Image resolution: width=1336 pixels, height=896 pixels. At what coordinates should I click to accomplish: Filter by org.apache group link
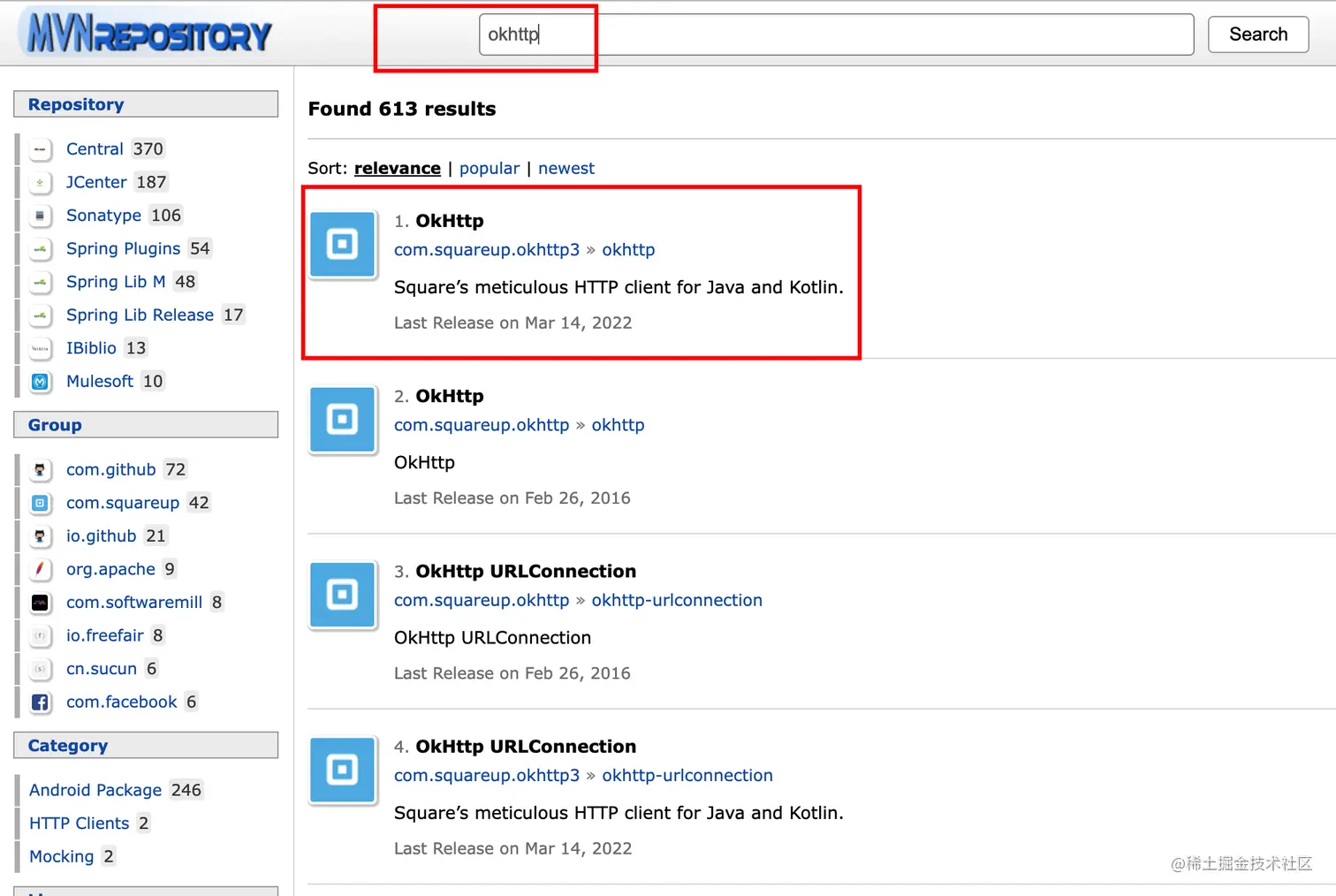pos(110,569)
